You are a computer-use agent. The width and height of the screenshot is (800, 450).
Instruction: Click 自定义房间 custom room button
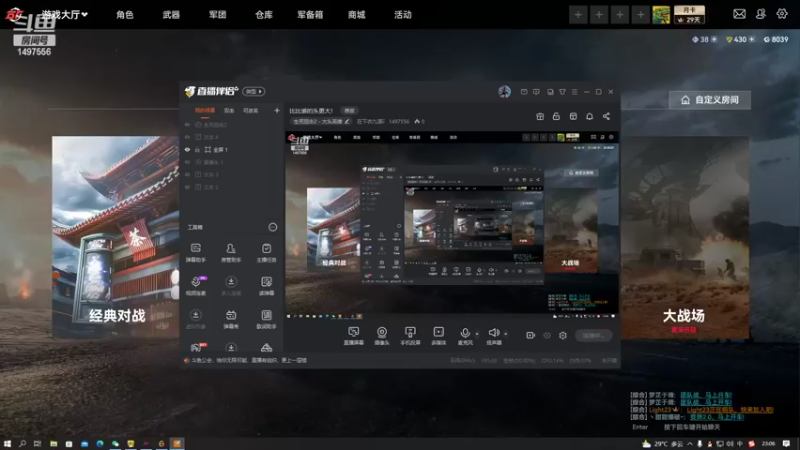(710, 100)
